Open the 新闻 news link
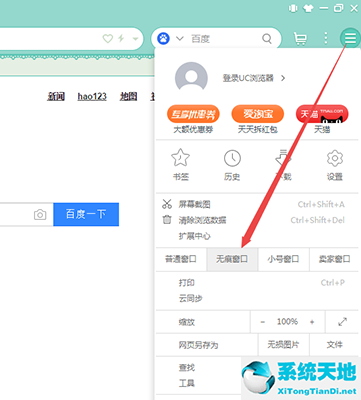 pyautogui.click(x=56, y=96)
